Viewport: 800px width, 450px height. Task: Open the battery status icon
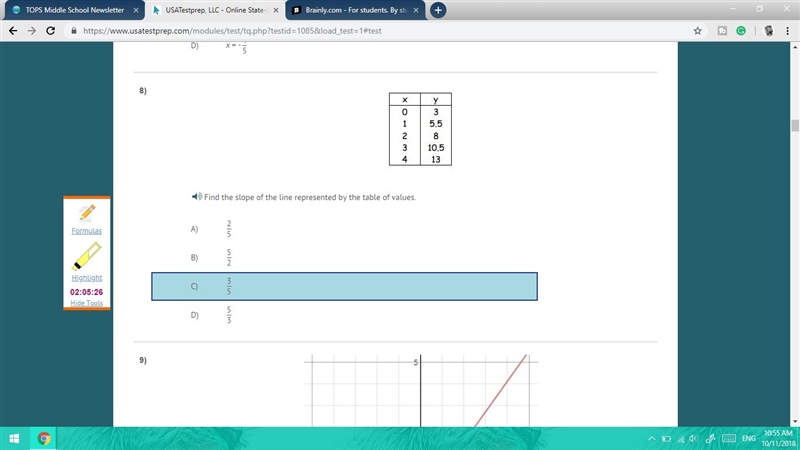tap(666, 438)
